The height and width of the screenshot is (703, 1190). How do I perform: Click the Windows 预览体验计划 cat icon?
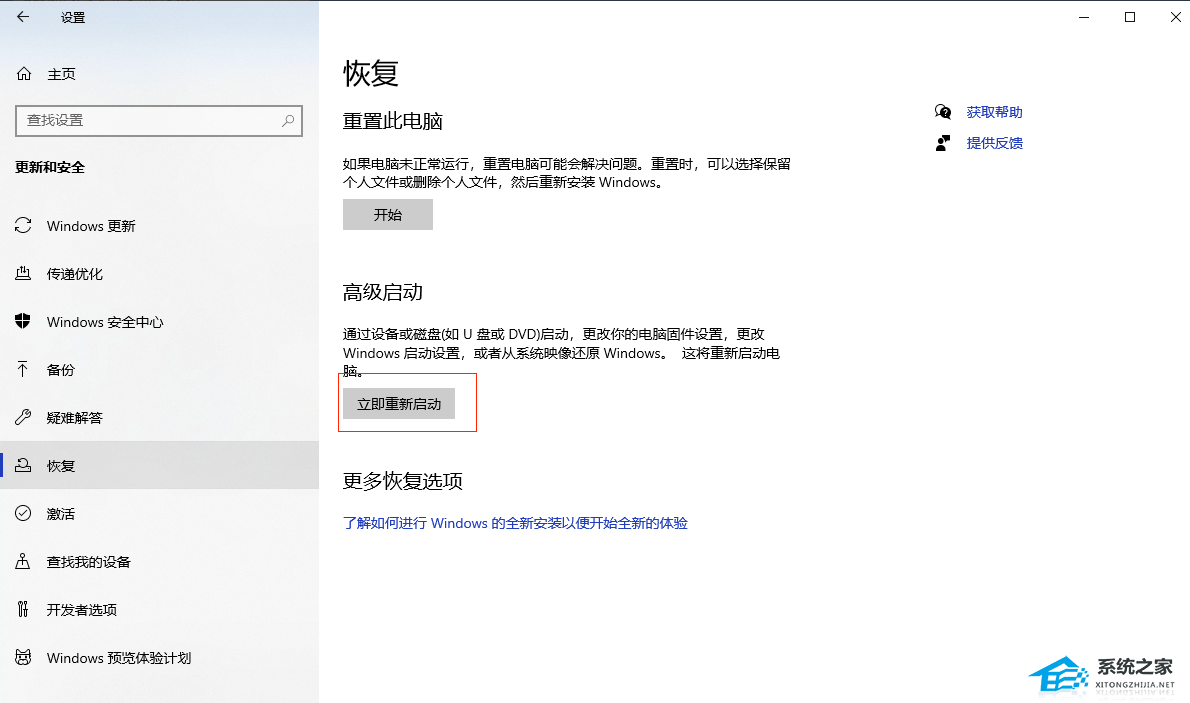coord(23,657)
